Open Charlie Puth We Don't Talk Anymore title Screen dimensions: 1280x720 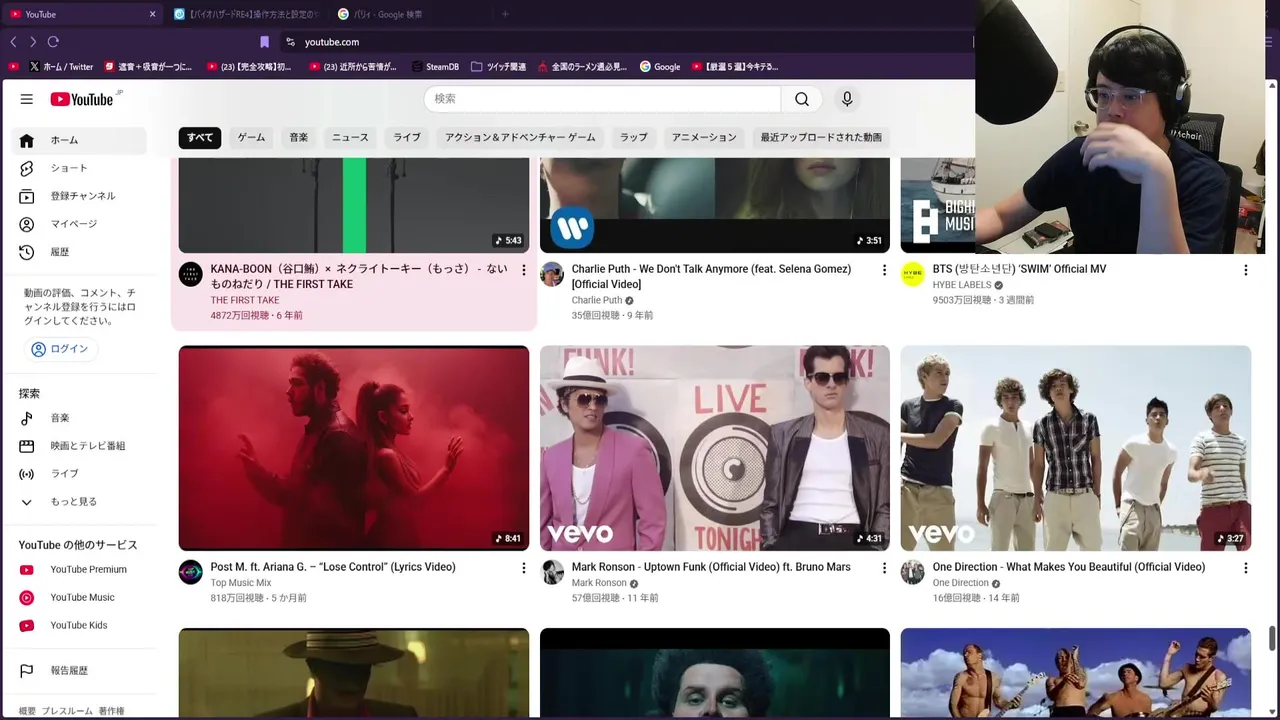coord(711,276)
